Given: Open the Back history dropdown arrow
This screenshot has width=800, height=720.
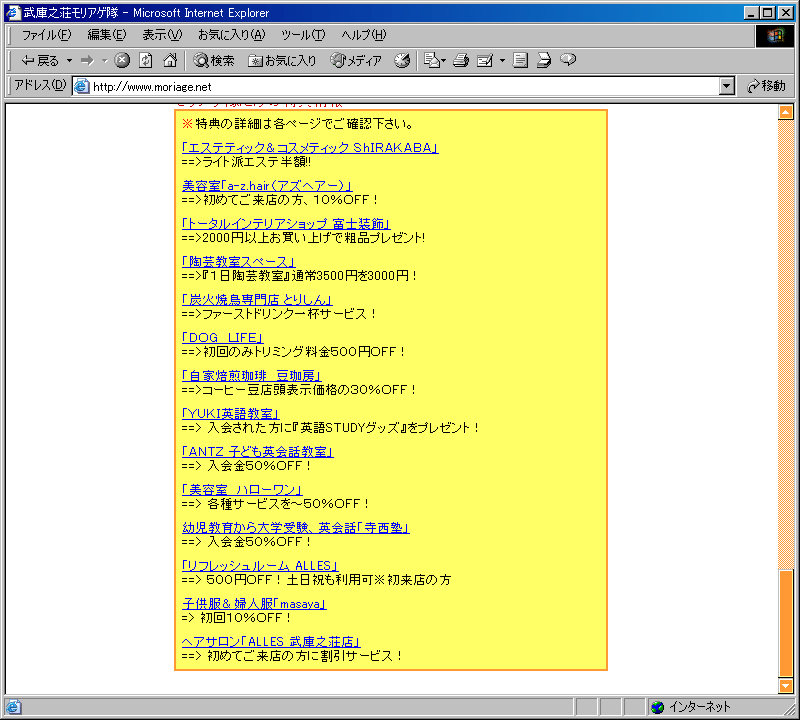Looking at the screenshot, I should pyautogui.click(x=69, y=61).
